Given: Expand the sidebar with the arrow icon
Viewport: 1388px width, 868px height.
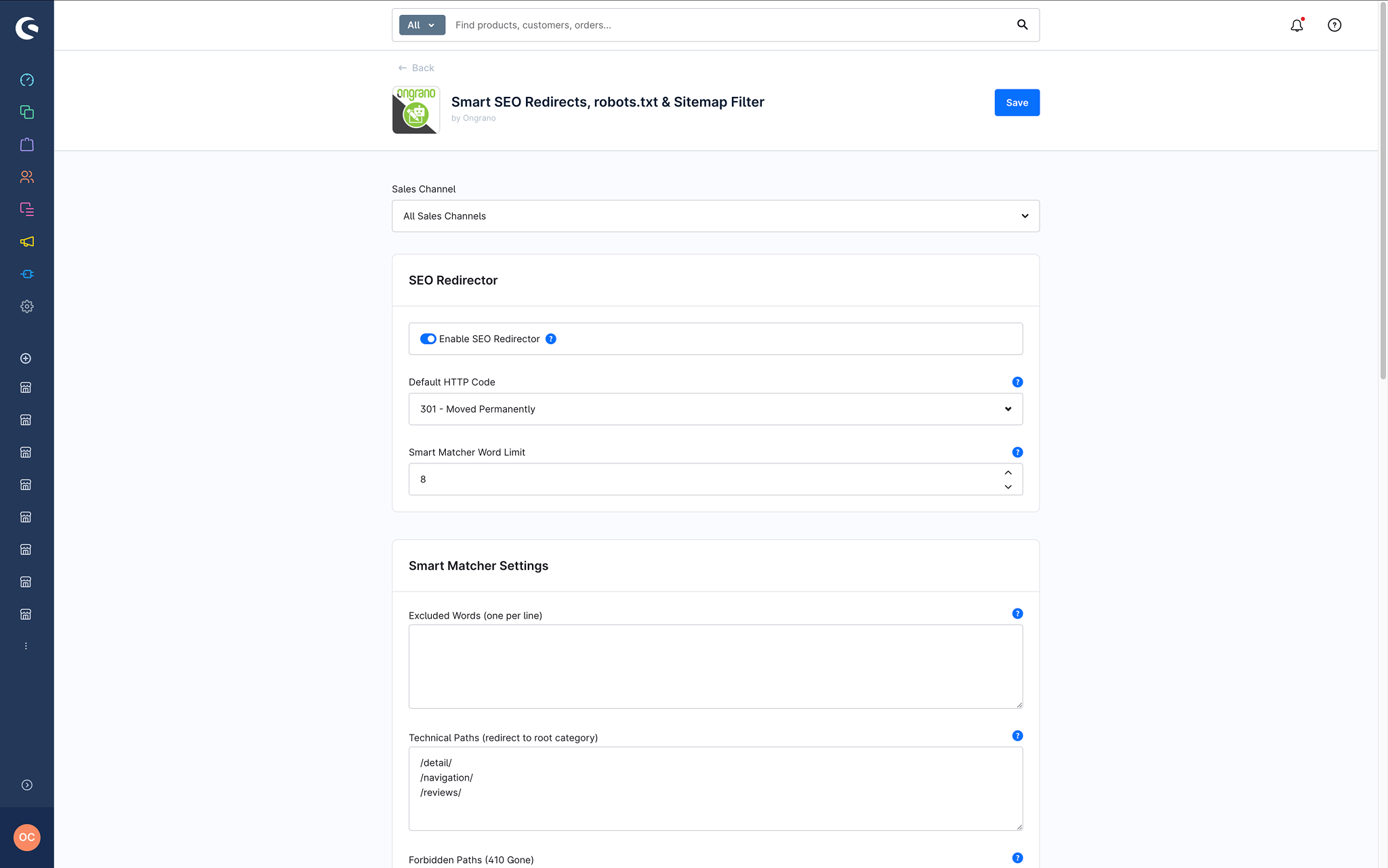Looking at the screenshot, I should 27,785.
